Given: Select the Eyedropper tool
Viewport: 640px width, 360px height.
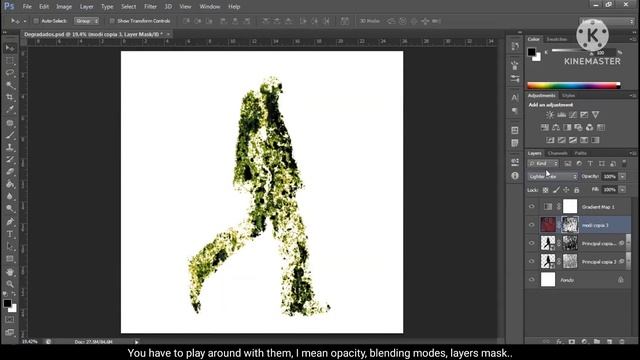Looking at the screenshot, I should pyautogui.click(x=10, y=110).
